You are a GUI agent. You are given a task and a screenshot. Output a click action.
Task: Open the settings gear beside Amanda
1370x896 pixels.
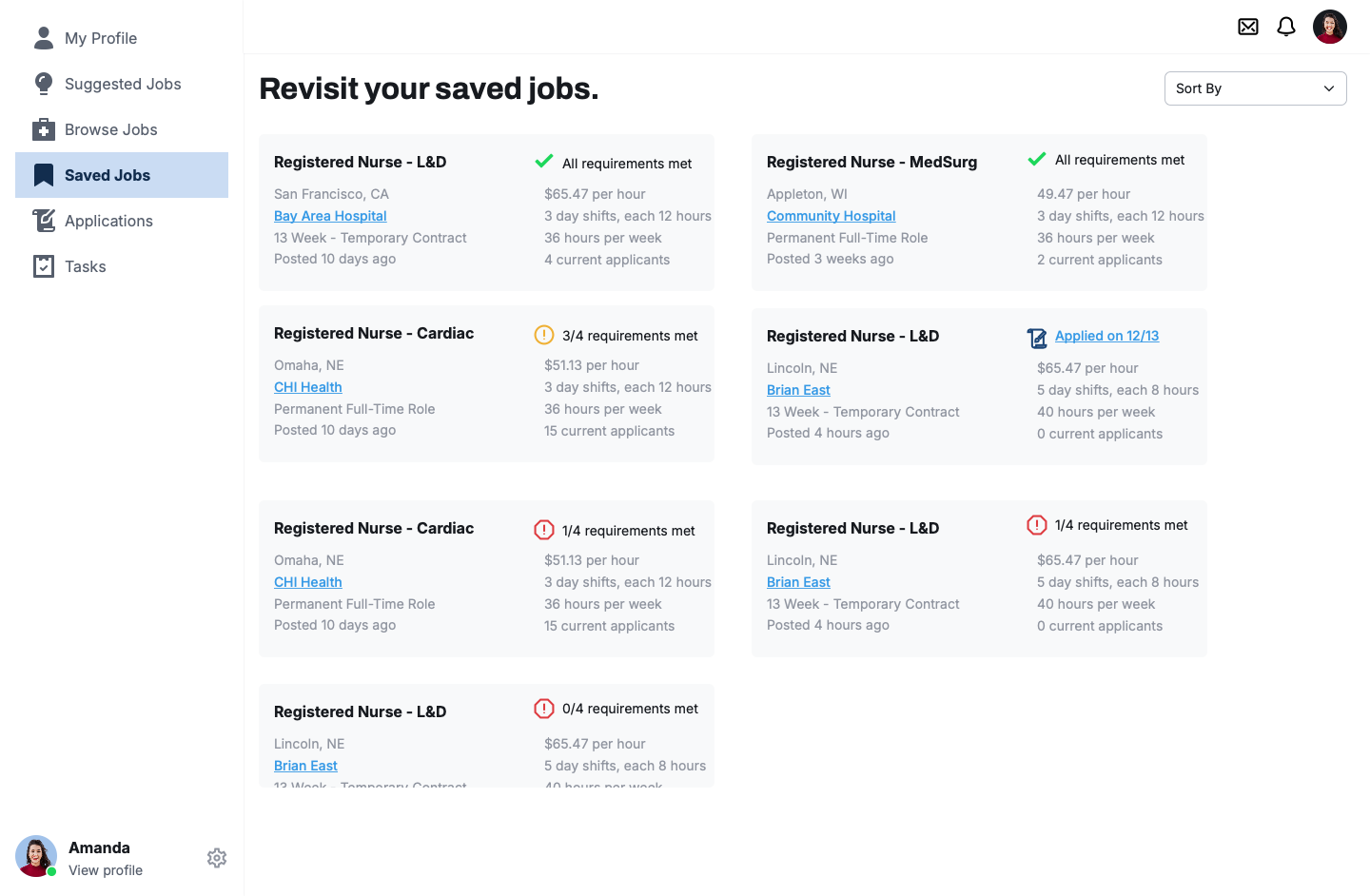coord(217,858)
